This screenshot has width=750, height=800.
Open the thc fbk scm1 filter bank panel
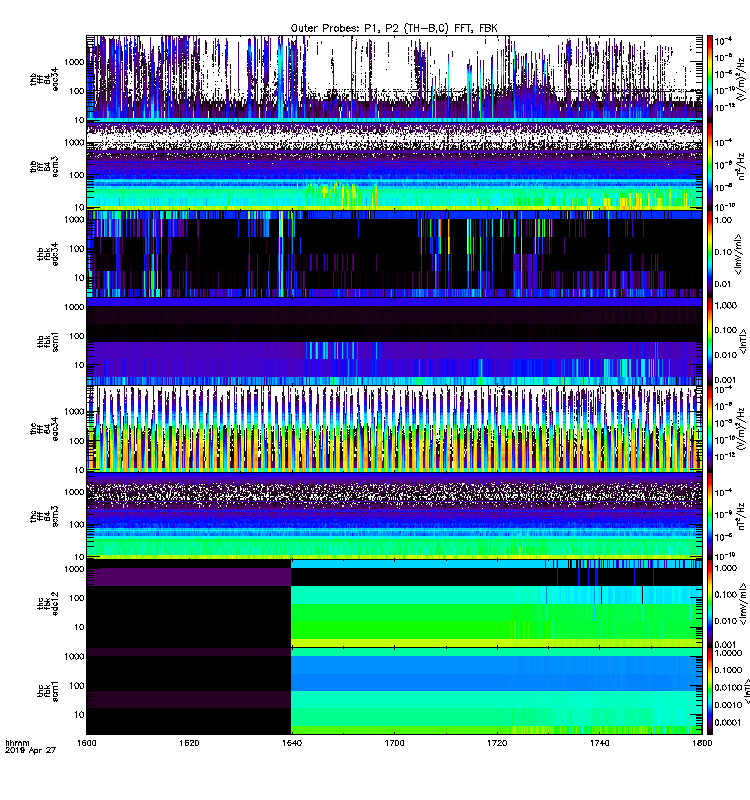coord(394,691)
